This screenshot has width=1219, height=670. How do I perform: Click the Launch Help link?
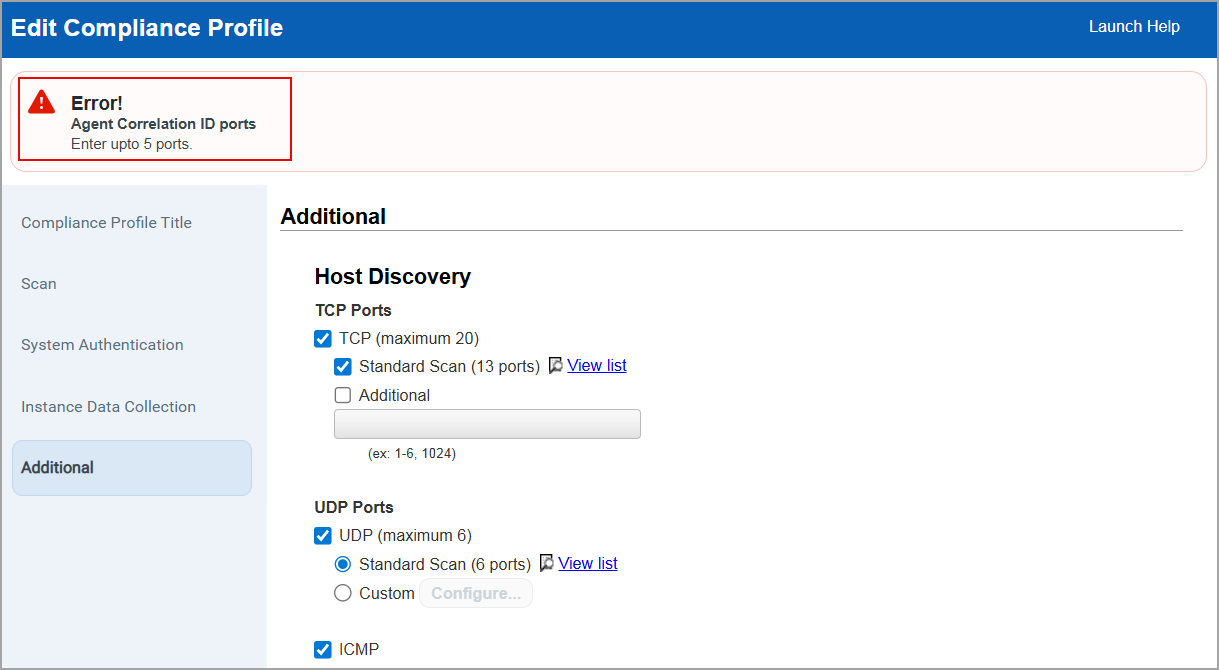(1134, 27)
